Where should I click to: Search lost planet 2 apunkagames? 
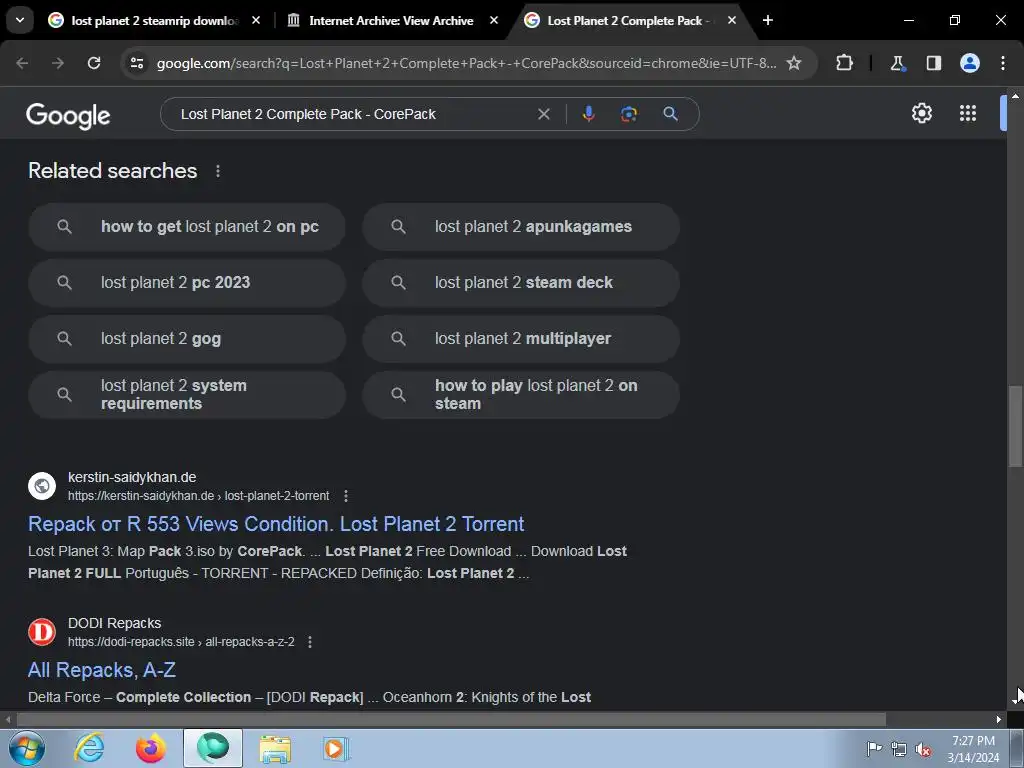521,227
